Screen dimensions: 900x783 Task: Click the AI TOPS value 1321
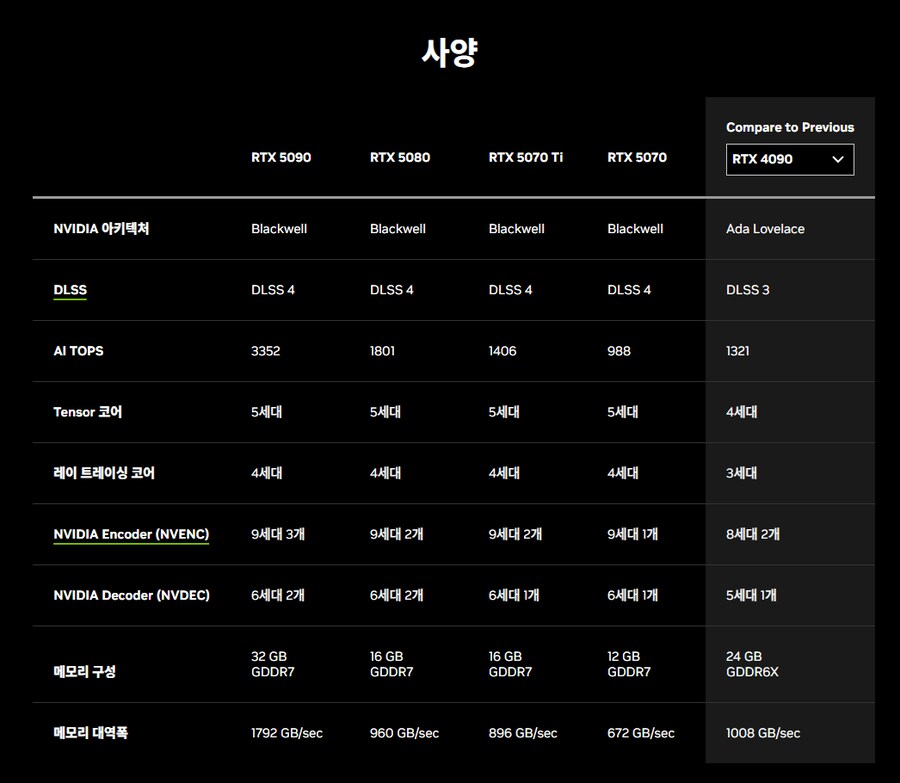click(738, 351)
